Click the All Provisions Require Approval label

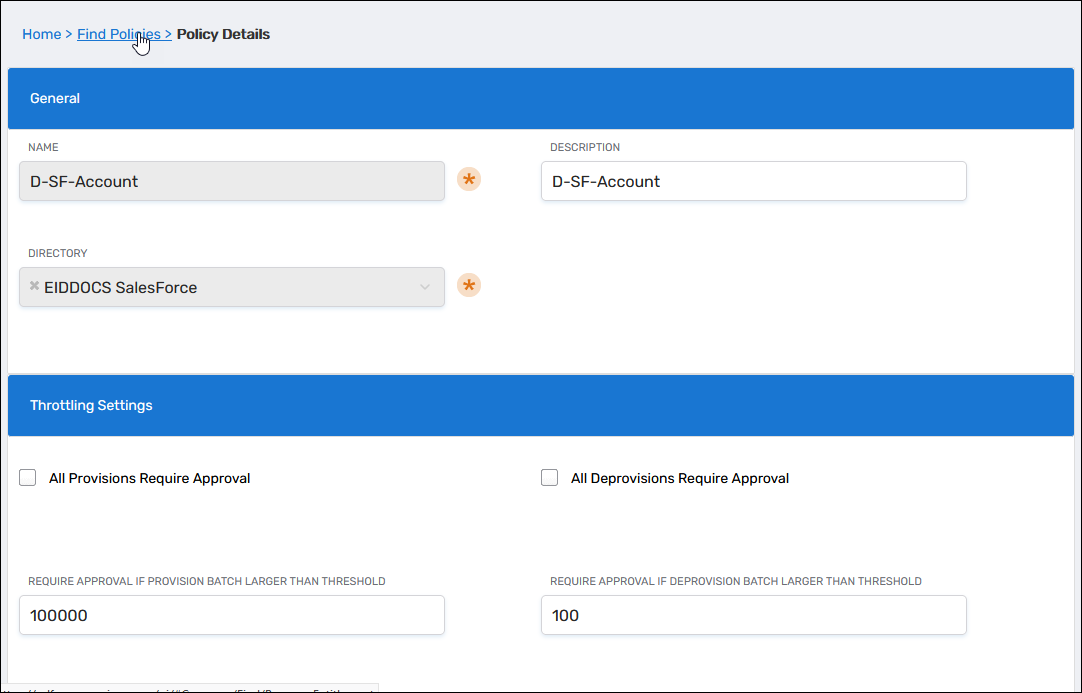click(x=149, y=479)
